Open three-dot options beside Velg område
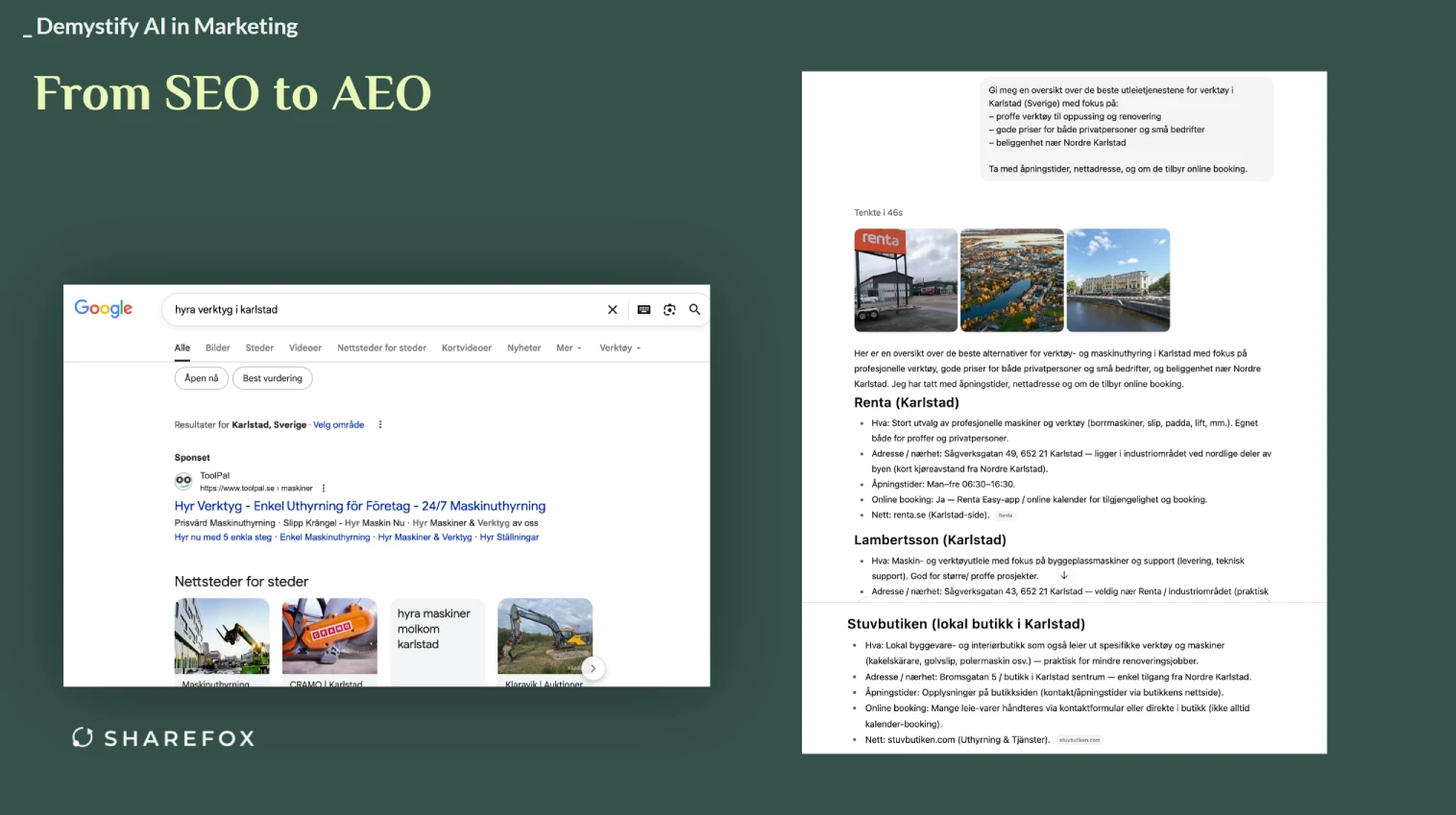The image size is (1456, 815). [x=380, y=424]
